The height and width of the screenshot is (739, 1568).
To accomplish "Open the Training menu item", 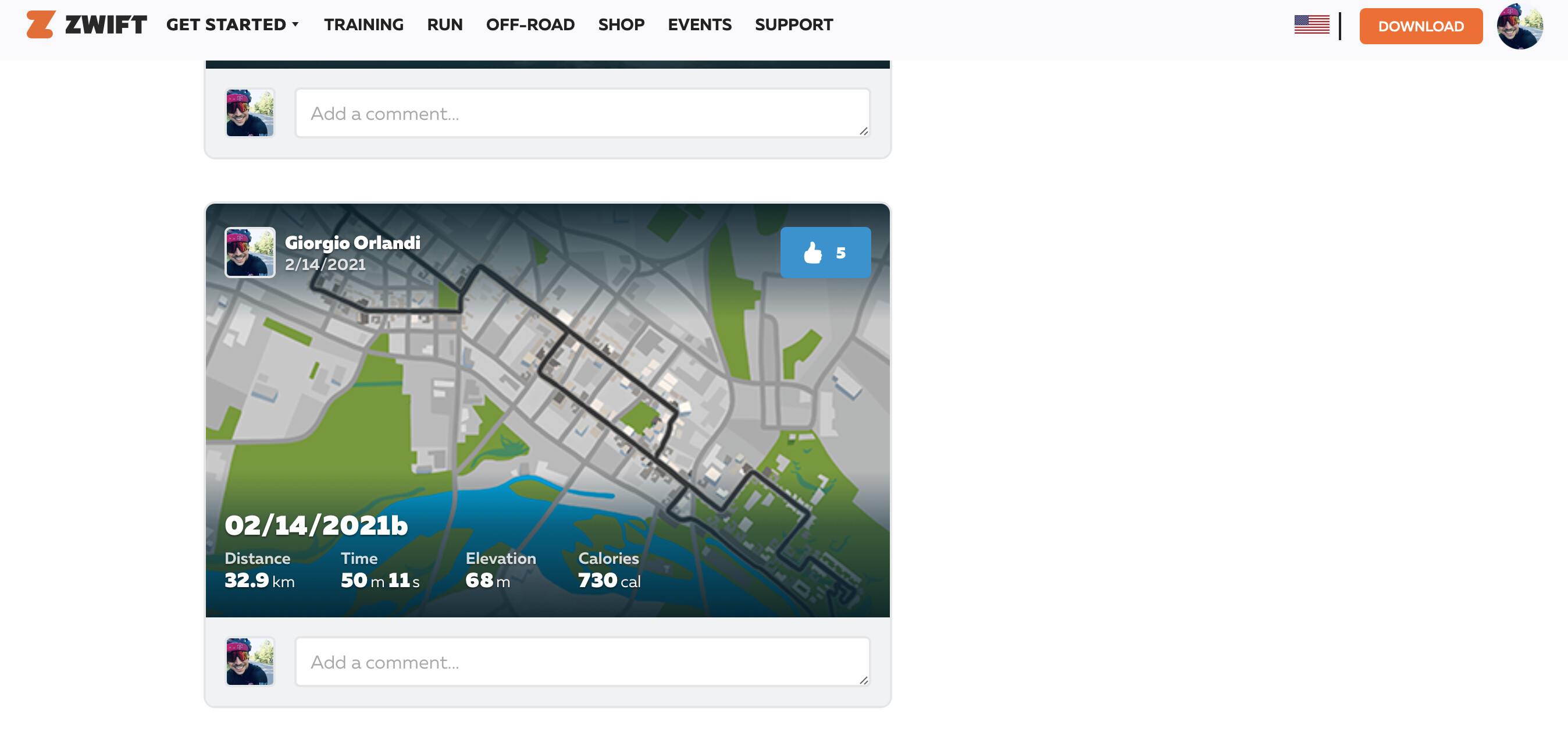I will click(x=364, y=25).
